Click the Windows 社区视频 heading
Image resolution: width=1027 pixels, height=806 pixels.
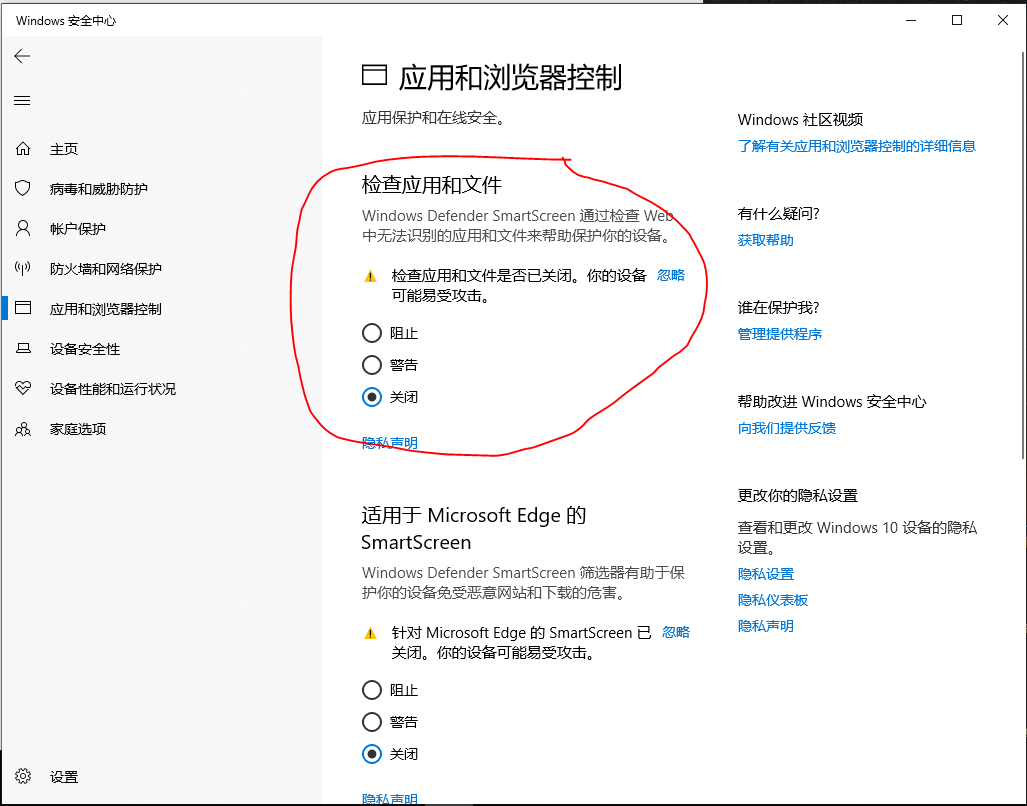click(x=800, y=120)
